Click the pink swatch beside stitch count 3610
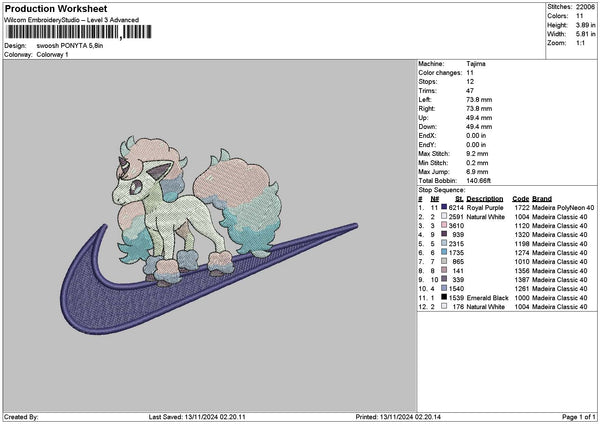This screenshot has width=600, height=424. pyautogui.click(x=444, y=225)
